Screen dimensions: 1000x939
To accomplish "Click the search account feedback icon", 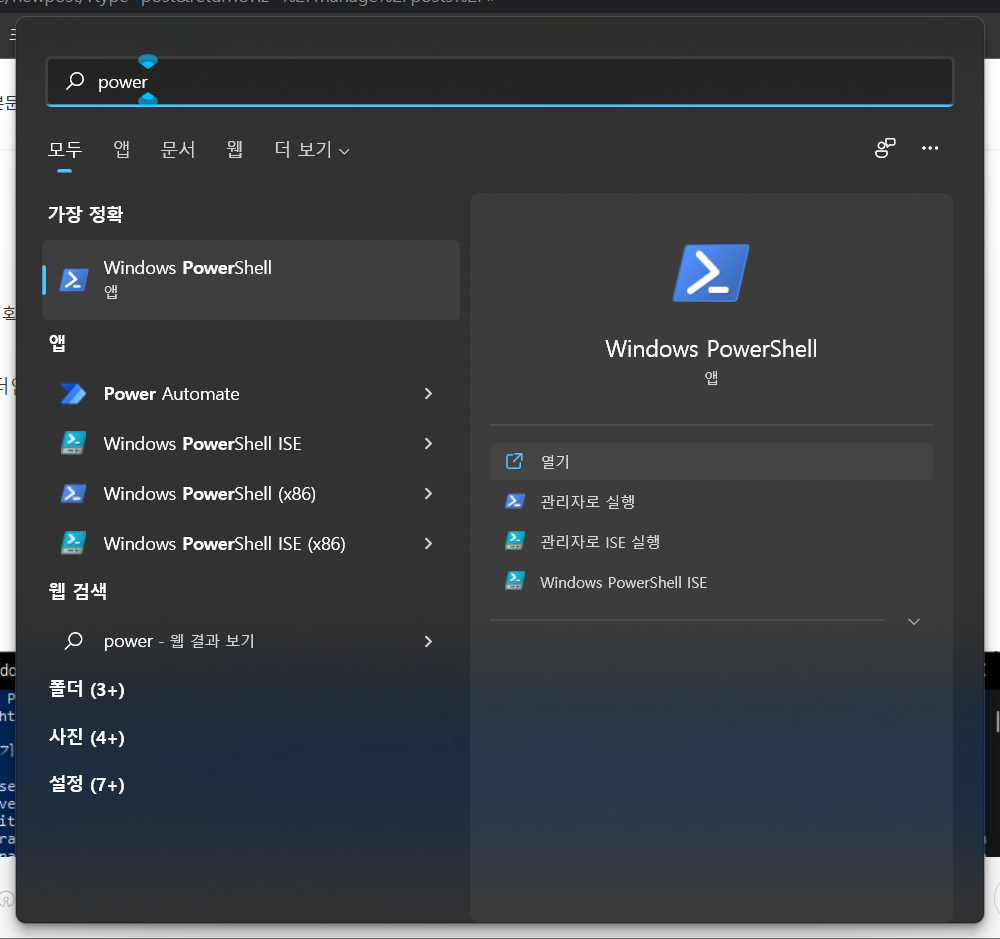I will click(885, 148).
